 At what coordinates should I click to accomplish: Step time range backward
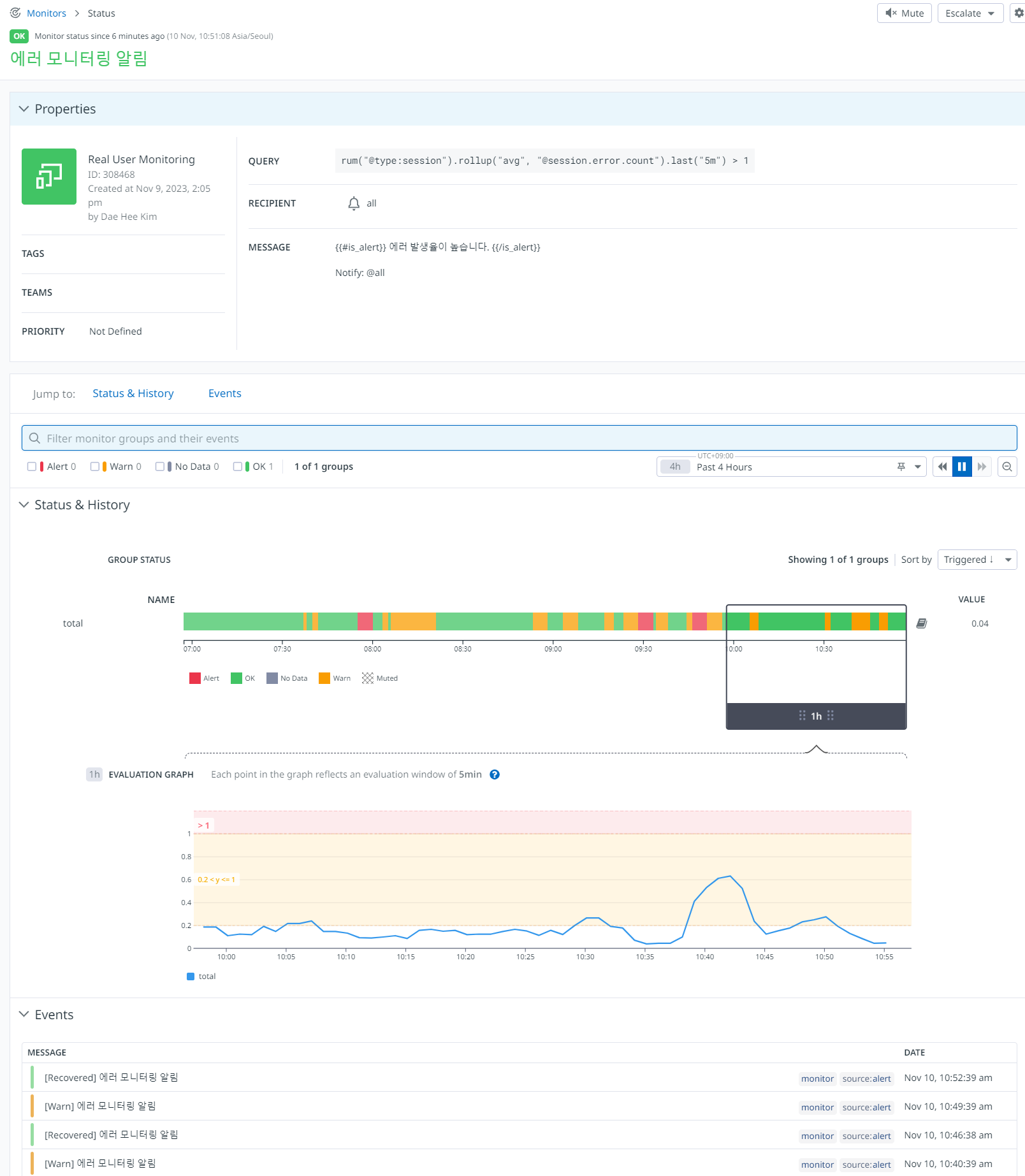(x=942, y=467)
